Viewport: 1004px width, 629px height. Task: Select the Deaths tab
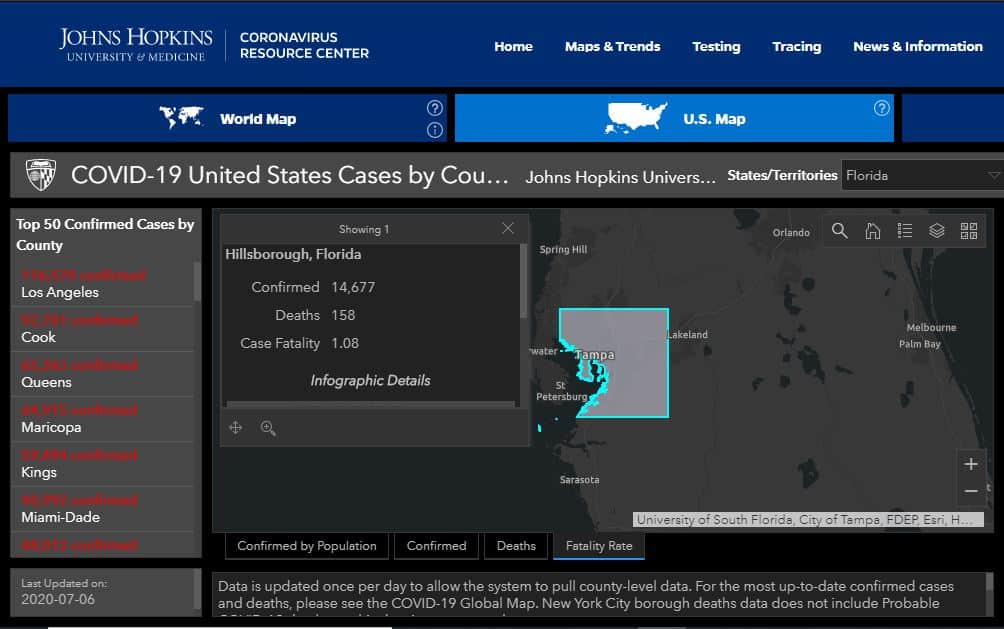click(516, 546)
